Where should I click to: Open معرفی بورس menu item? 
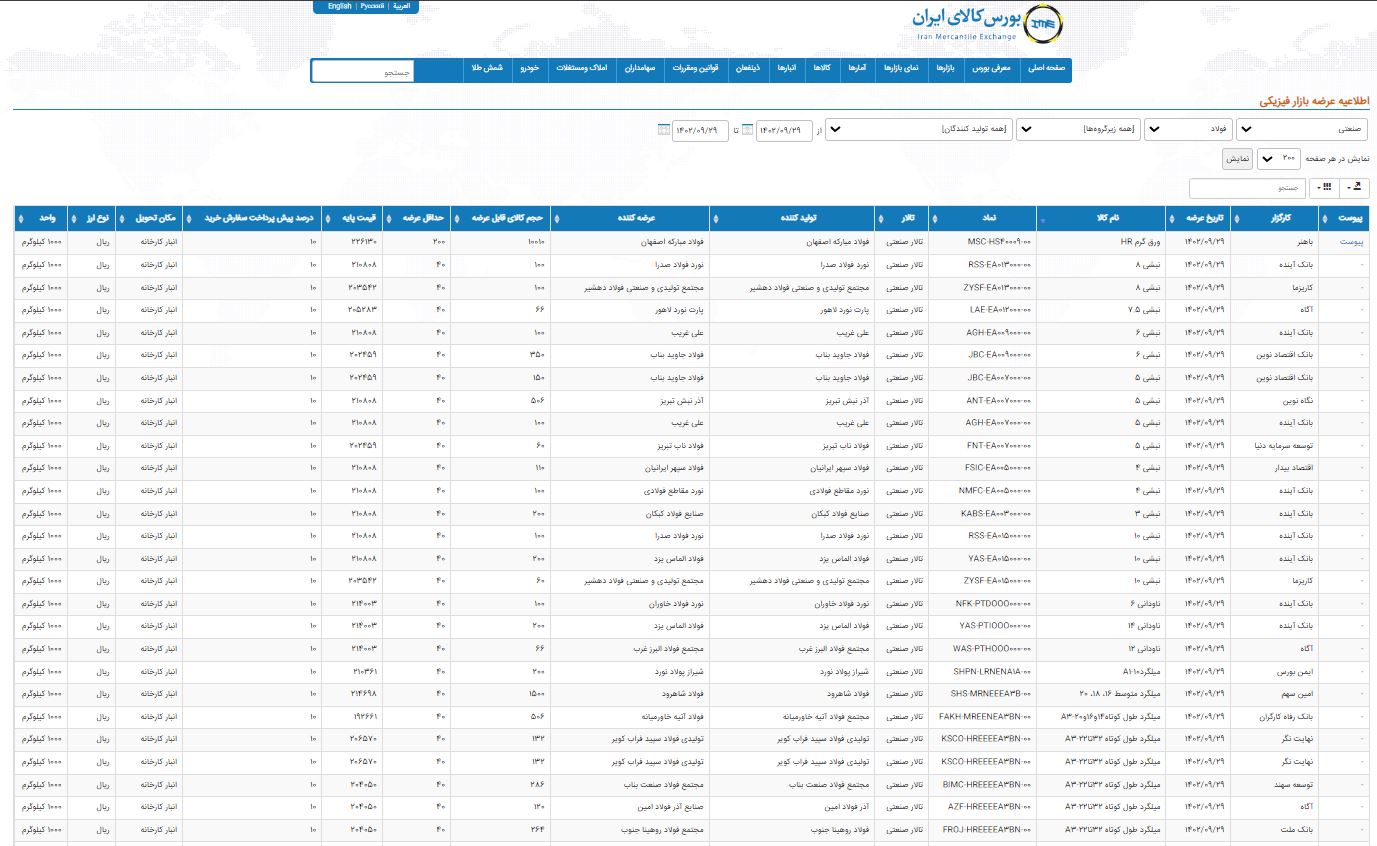[993, 68]
